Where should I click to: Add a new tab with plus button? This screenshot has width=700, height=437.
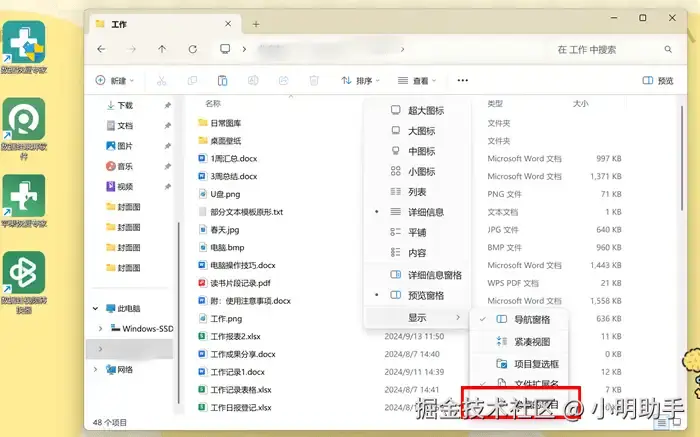tap(256, 24)
